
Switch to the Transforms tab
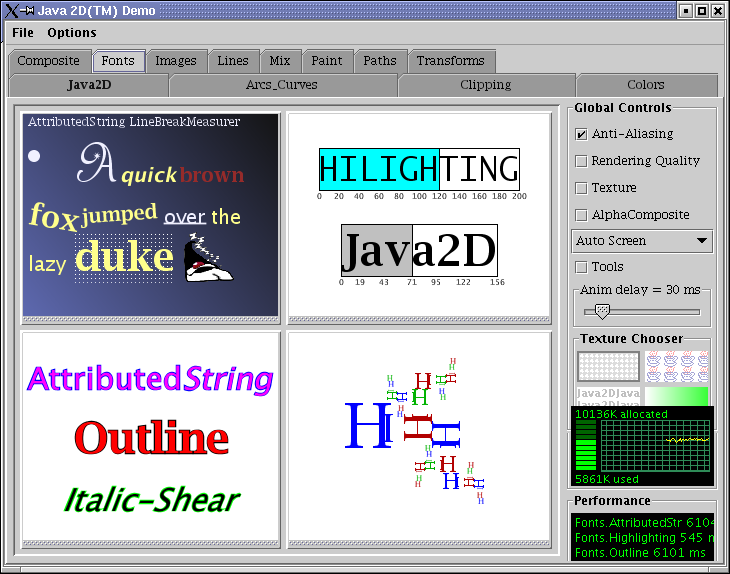pyautogui.click(x=450, y=61)
